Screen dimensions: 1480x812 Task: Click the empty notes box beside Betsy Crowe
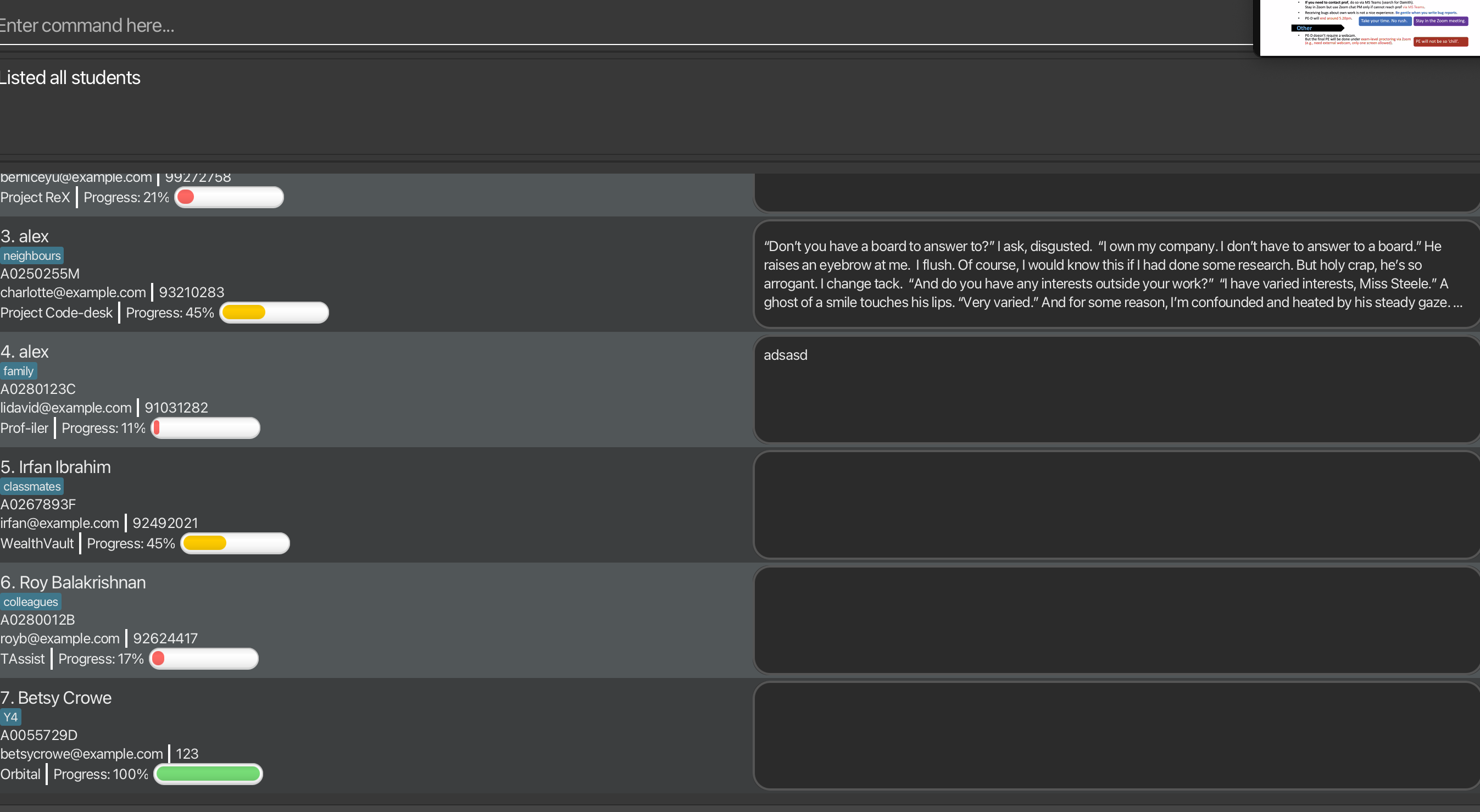(x=1117, y=736)
